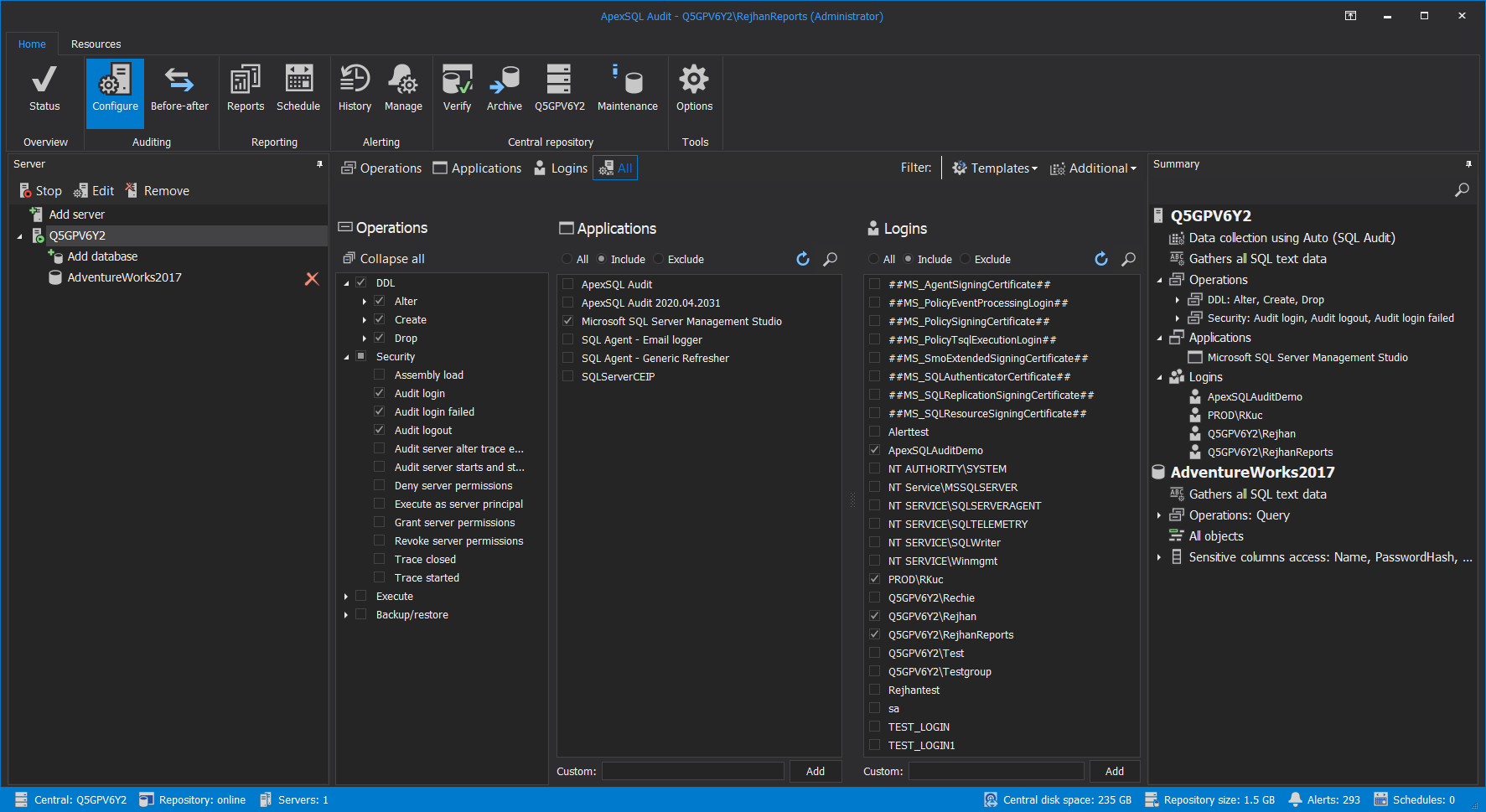Screen dimensions: 1486x812
Task: Open the Q5GPV6Y2 central repository icon
Action: tap(559, 89)
